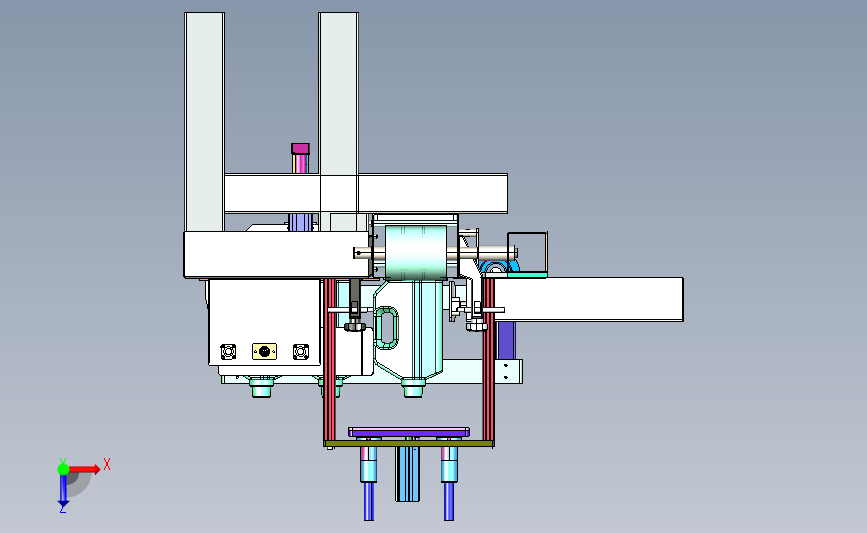The height and width of the screenshot is (533, 867).
Task: Select the olive base plate at the bottom
Action: (x=409, y=443)
